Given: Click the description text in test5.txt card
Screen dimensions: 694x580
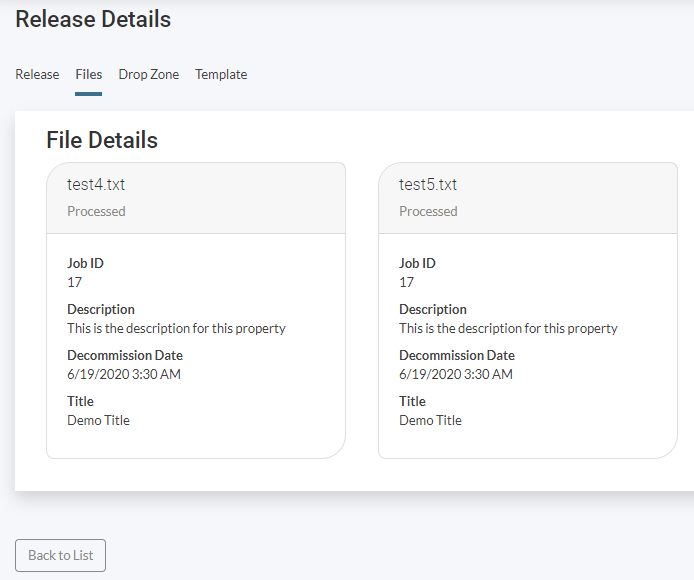Looking at the screenshot, I should pyautogui.click(x=508, y=329).
